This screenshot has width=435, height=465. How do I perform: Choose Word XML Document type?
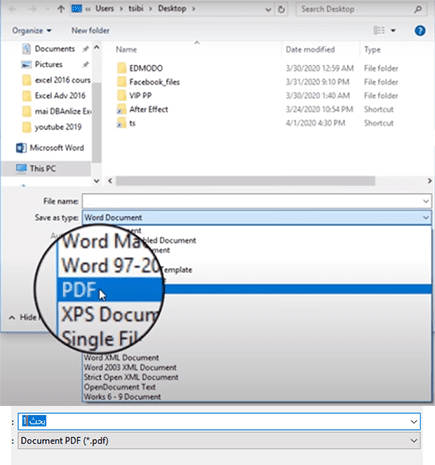click(x=121, y=358)
